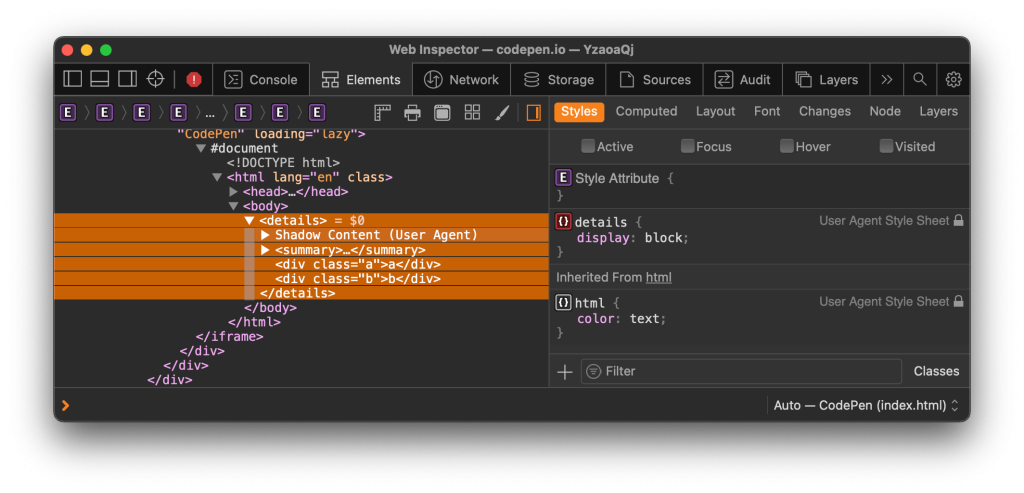The height and width of the screenshot is (493, 1024).
Task: Select the Font sidebar tab
Action: click(x=767, y=112)
